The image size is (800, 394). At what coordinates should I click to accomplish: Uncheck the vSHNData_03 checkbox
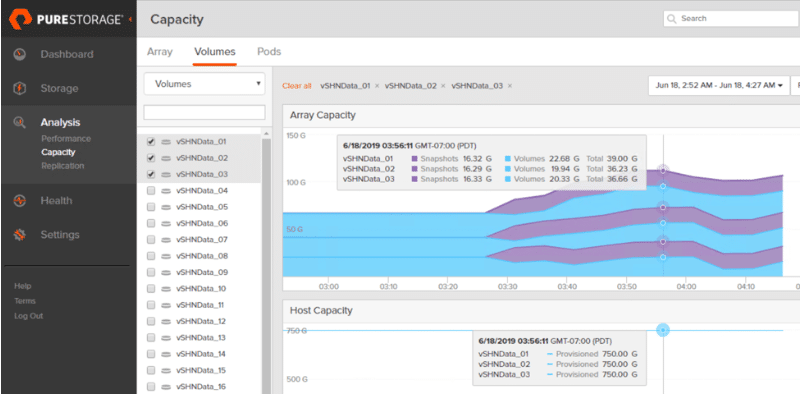coord(151,175)
